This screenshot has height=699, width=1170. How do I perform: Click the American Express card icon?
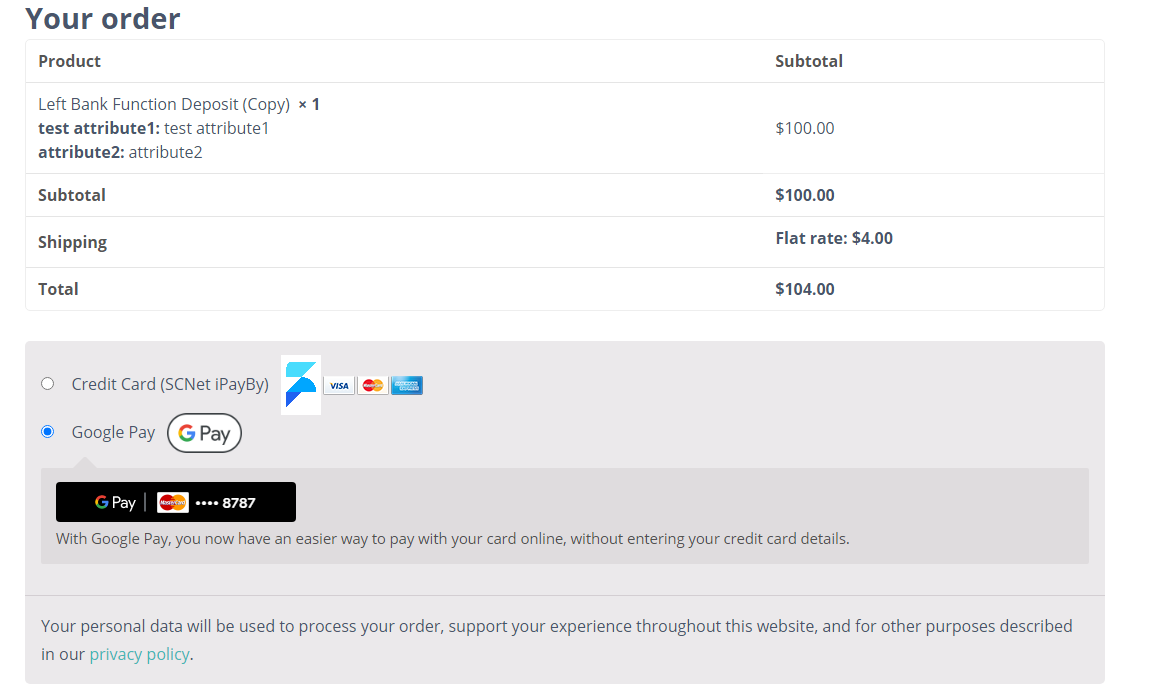click(407, 385)
